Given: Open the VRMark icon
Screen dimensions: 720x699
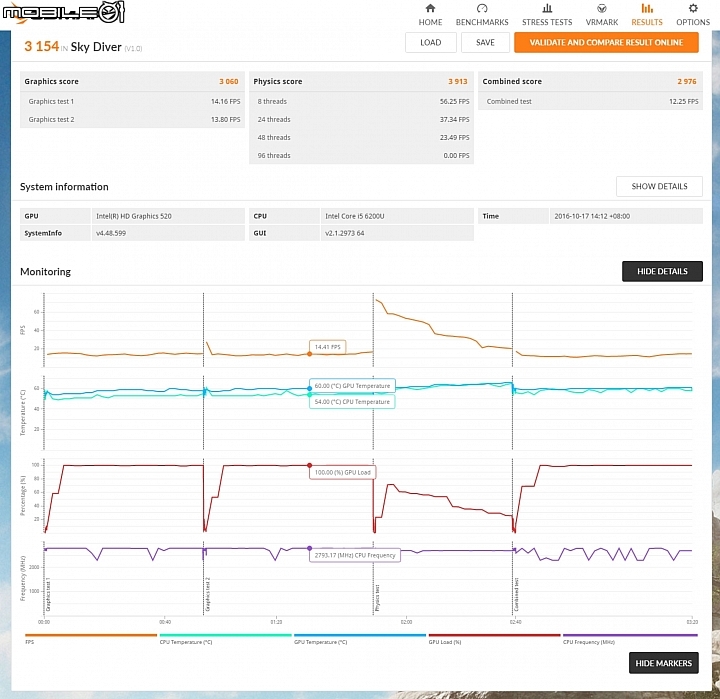Looking at the screenshot, I should pos(602,8).
